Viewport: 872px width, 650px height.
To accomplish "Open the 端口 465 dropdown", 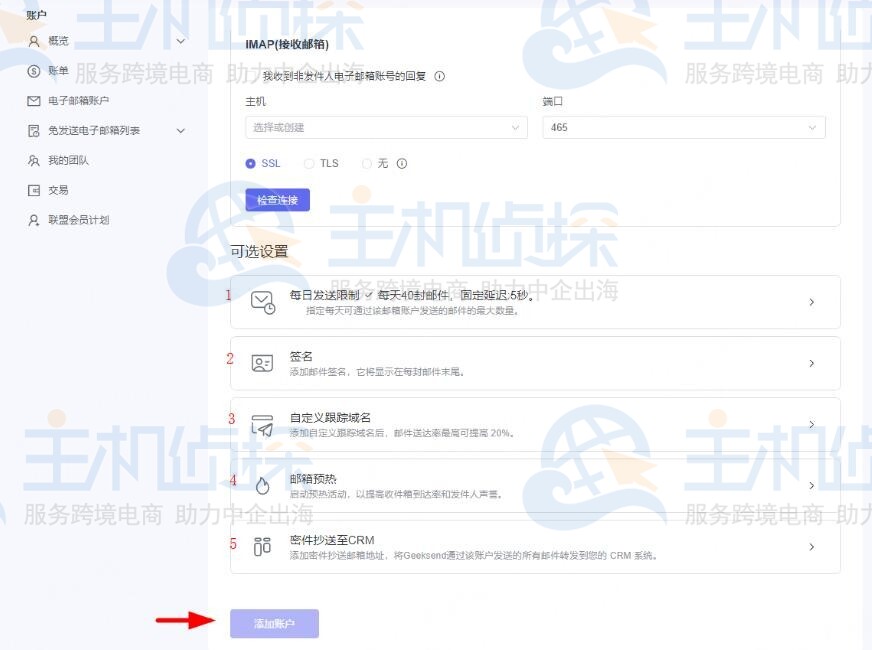I will point(682,127).
